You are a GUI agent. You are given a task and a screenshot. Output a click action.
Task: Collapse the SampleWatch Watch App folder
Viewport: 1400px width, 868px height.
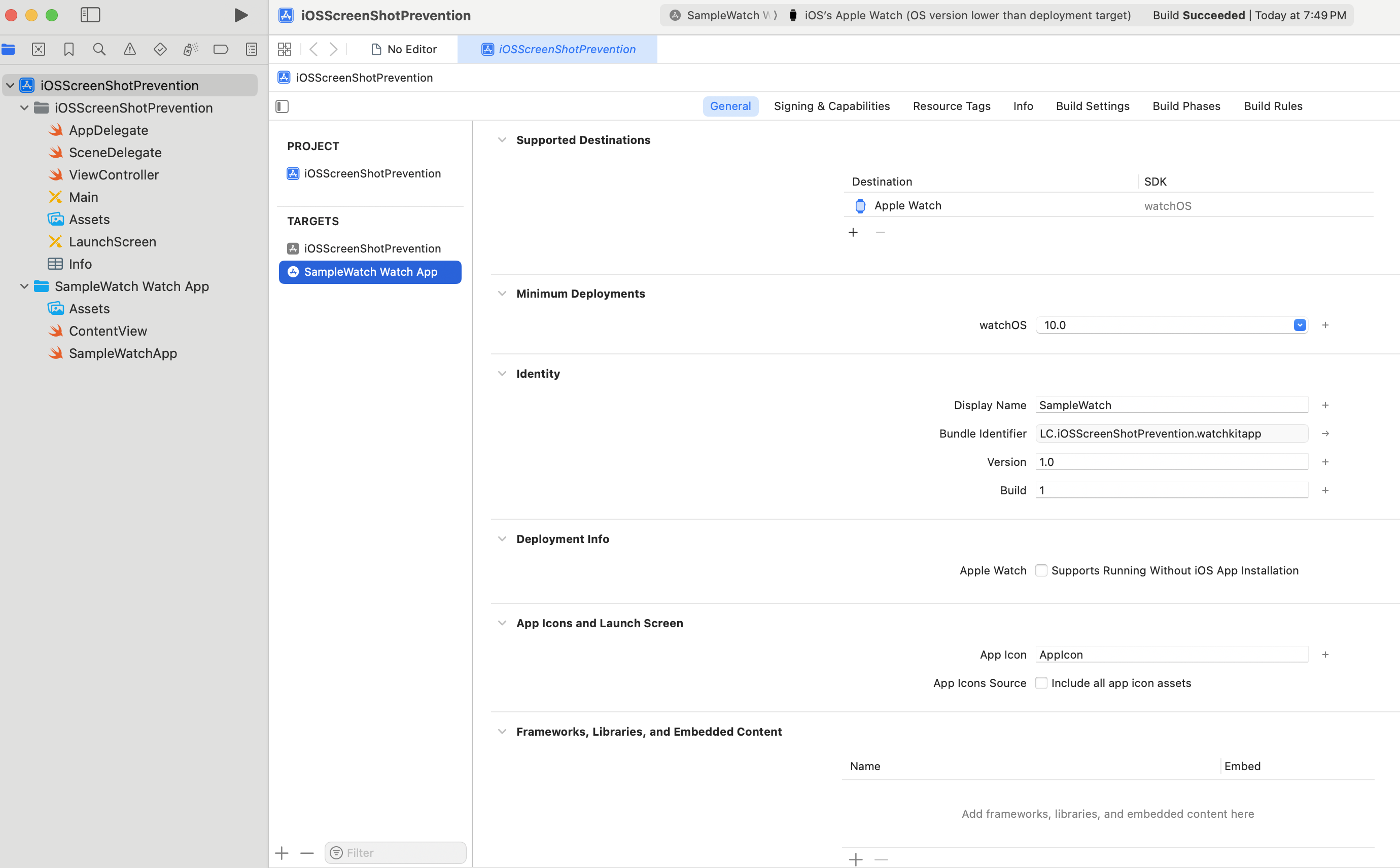coord(25,286)
